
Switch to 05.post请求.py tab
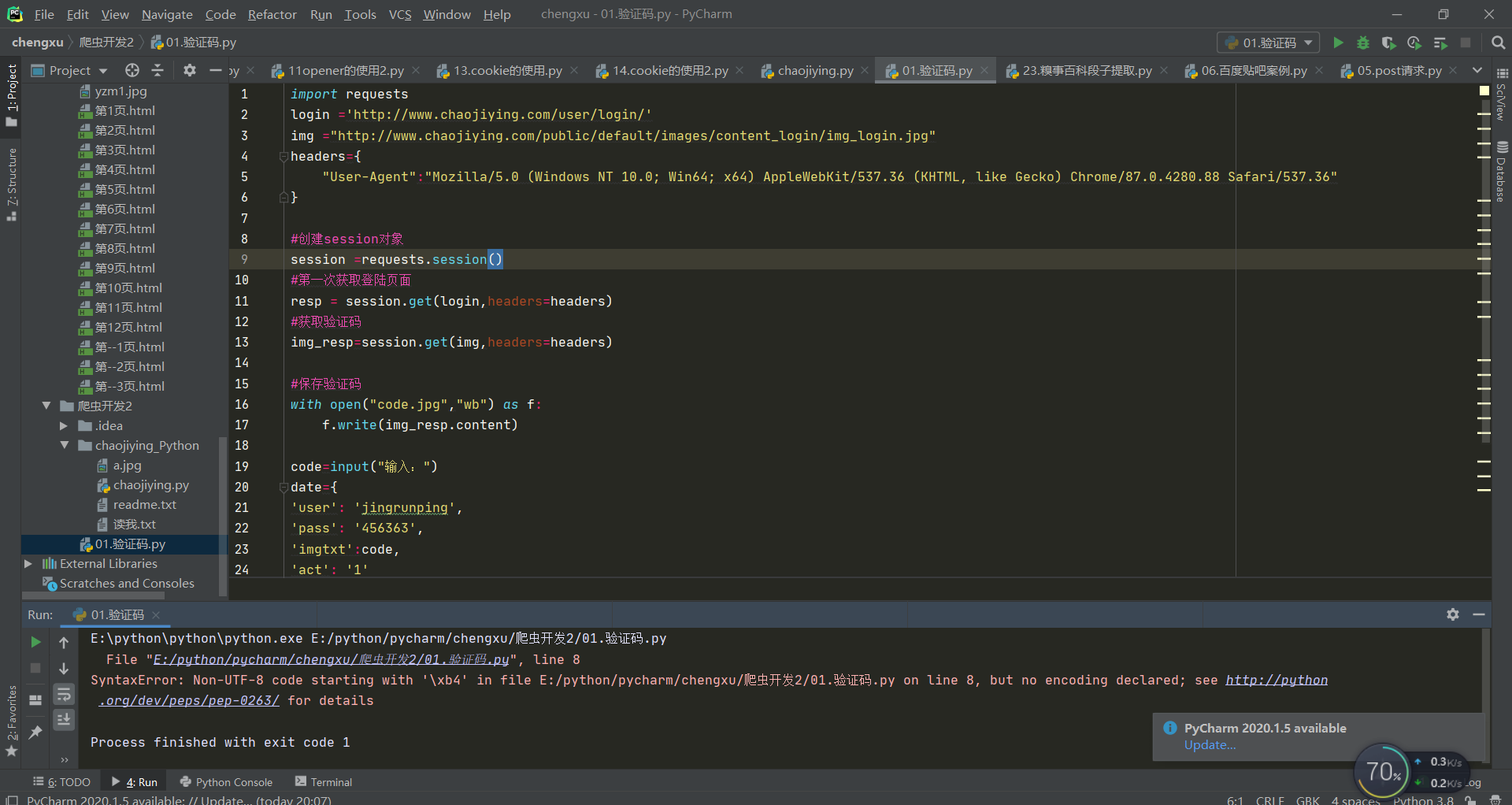coord(1399,70)
